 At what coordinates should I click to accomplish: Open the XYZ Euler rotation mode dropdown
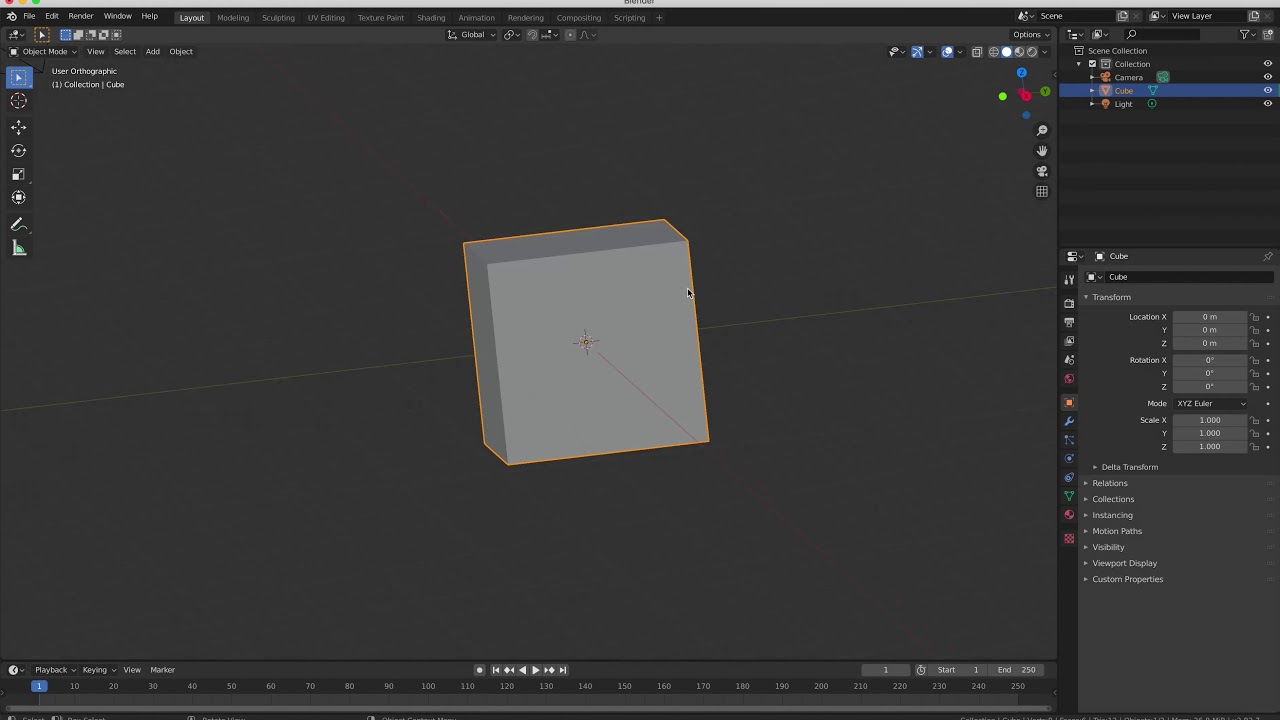(x=1211, y=404)
